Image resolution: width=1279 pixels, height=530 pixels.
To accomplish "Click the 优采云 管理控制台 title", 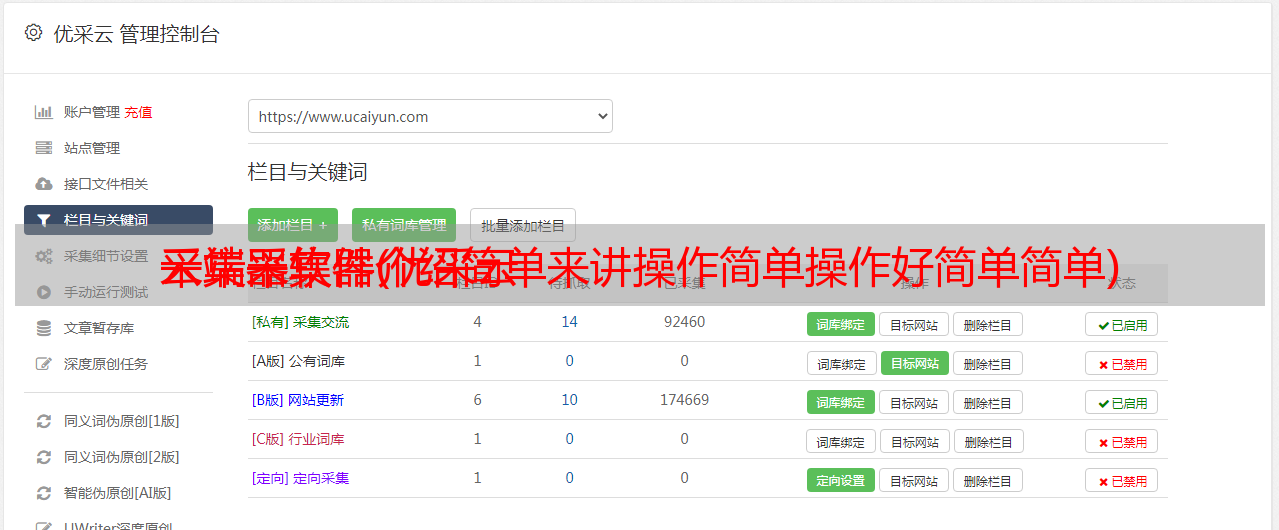I will pos(136,34).
